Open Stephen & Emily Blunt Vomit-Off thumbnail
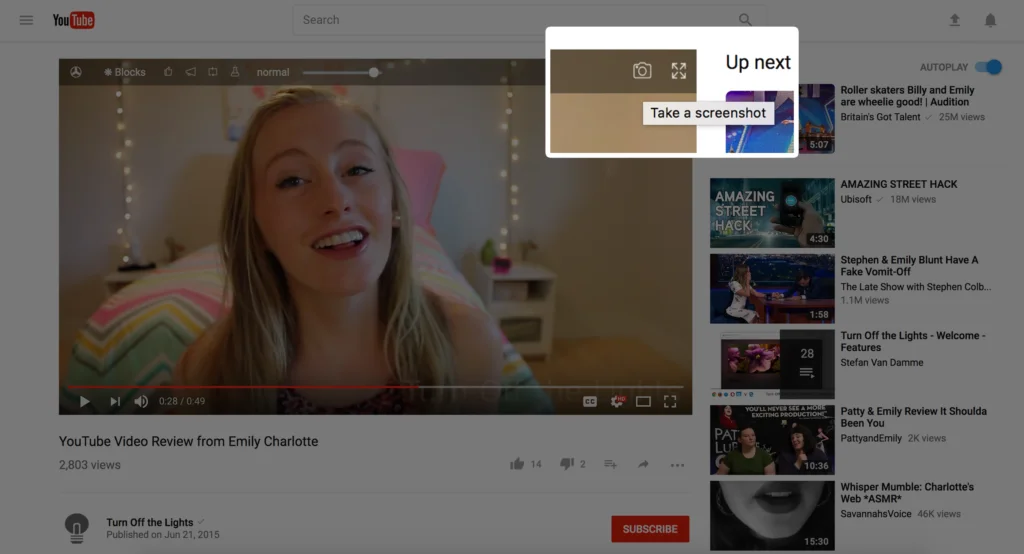This screenshot has height=554, width=1024. (x=772, y=289)
